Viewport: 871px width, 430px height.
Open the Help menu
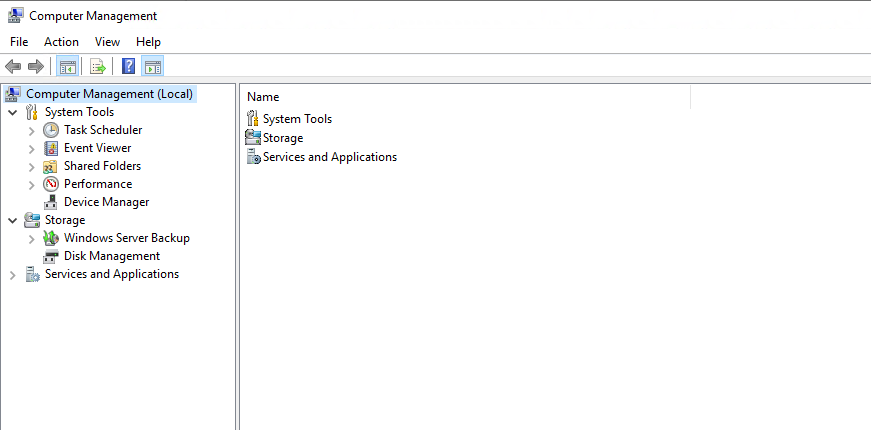(x=148, y=42)
